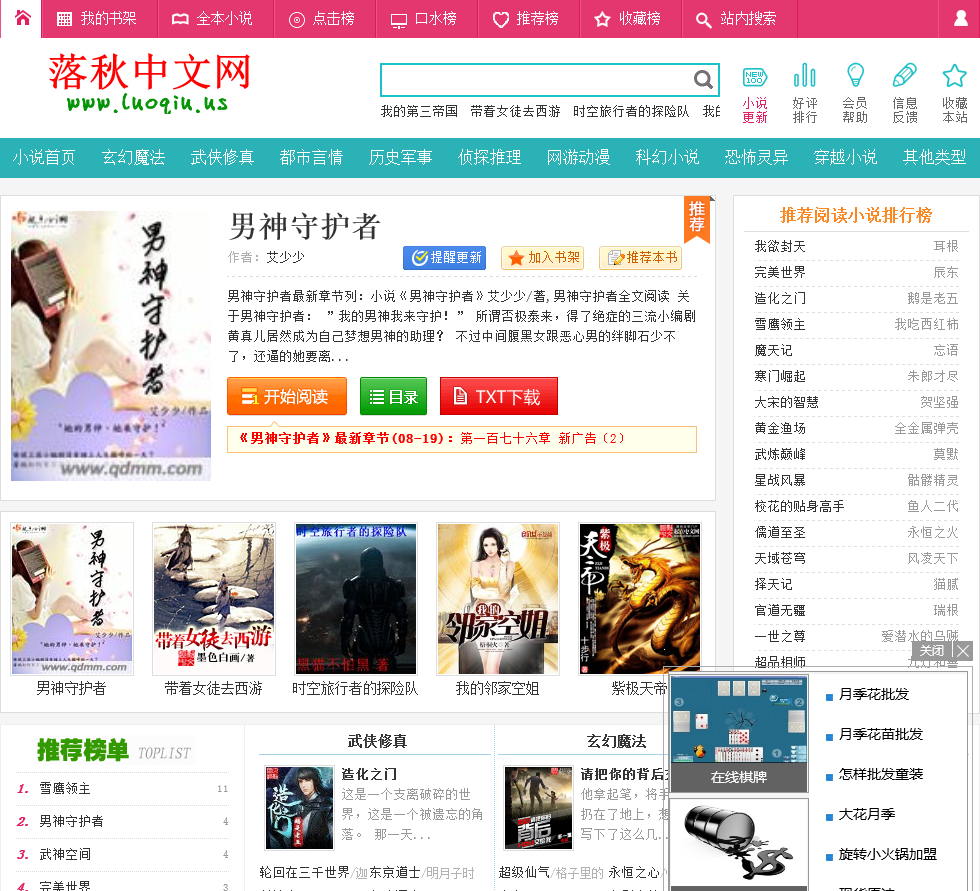This screenshot has height=891, width=980.
Task: Go to the site home icon
Action: (x=22, y=18)
